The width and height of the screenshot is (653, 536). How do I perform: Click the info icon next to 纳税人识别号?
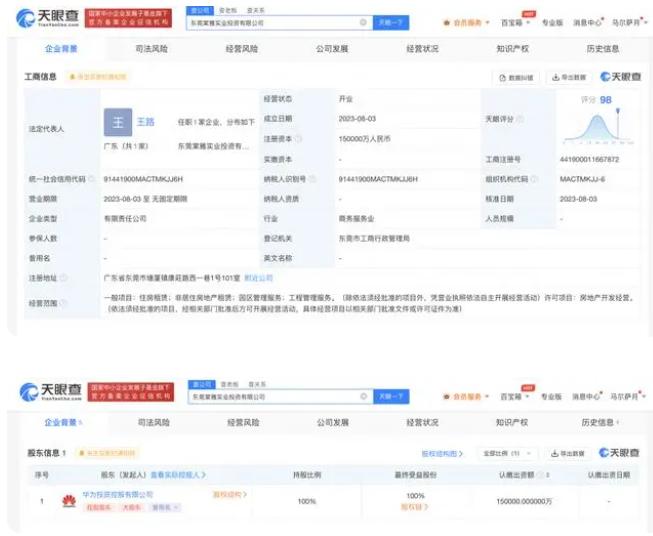click(x=312, y=179)
